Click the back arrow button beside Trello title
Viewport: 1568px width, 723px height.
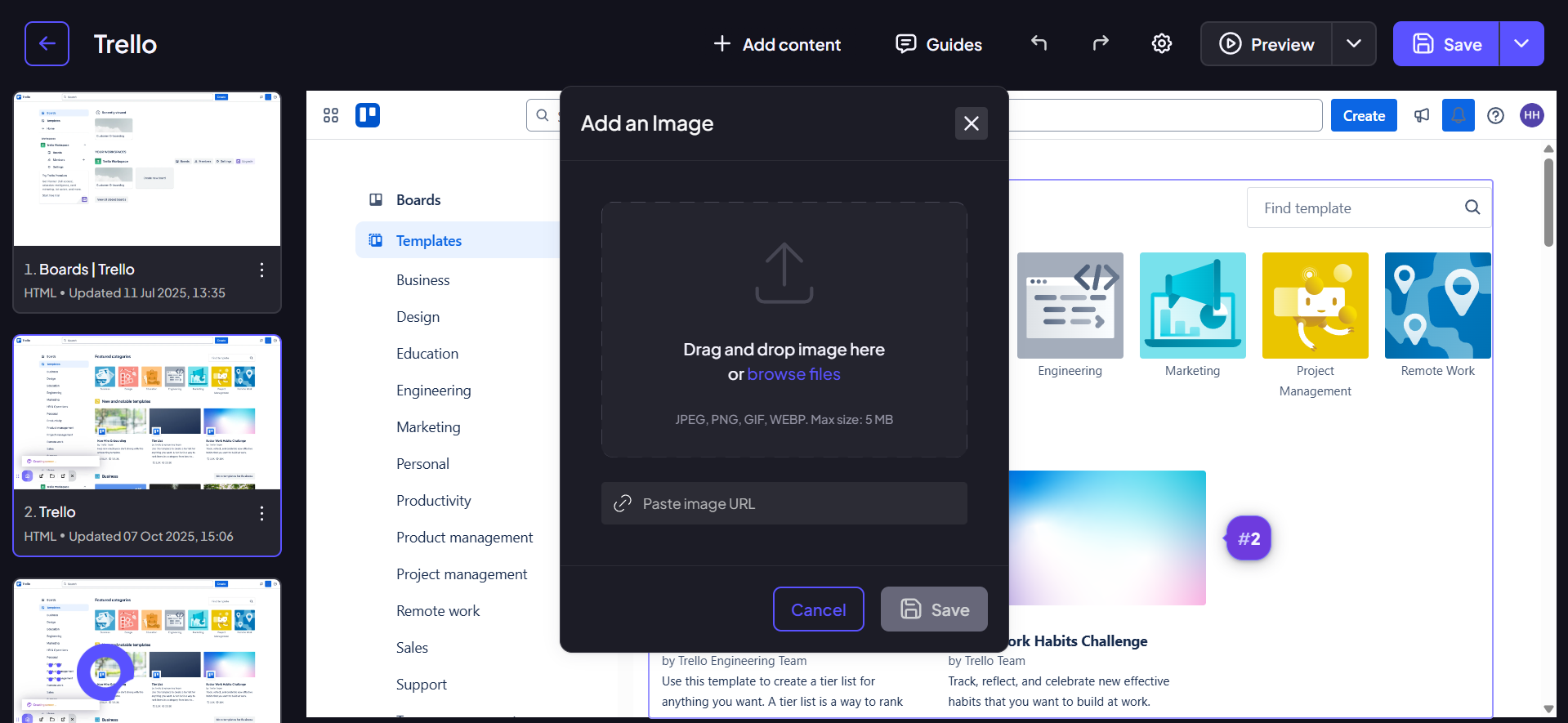[x=47, y=43]
